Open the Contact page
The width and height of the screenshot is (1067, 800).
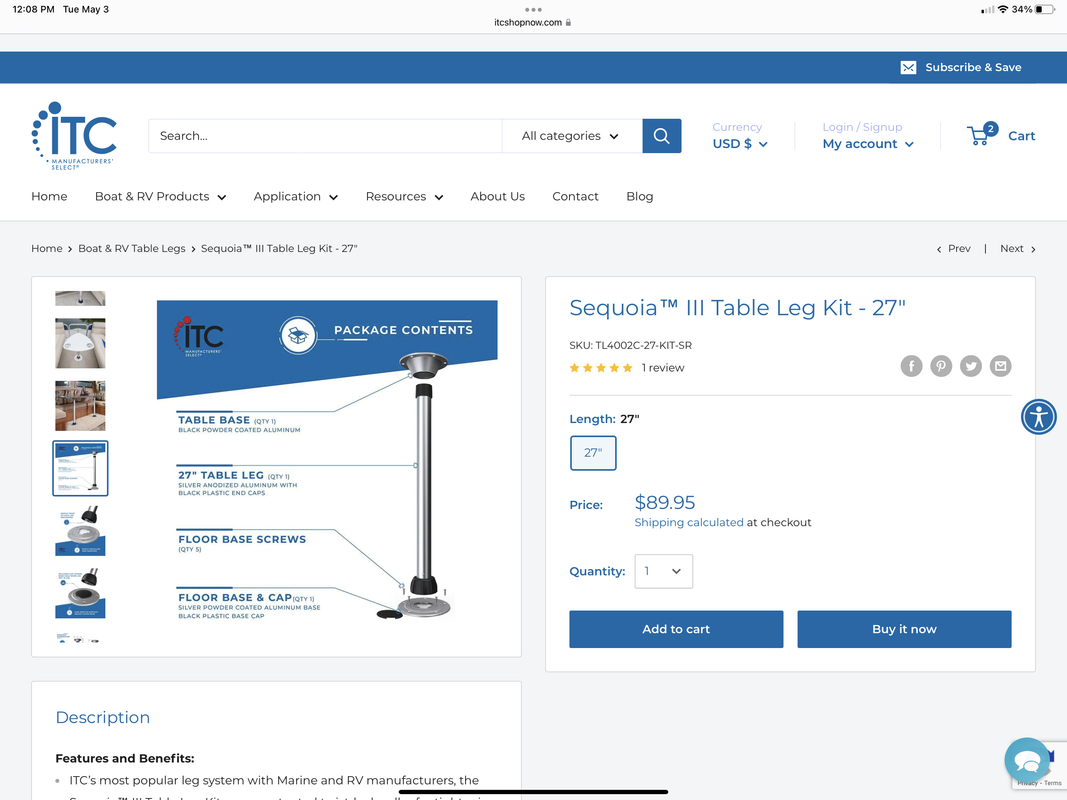[x=575, y=197]
